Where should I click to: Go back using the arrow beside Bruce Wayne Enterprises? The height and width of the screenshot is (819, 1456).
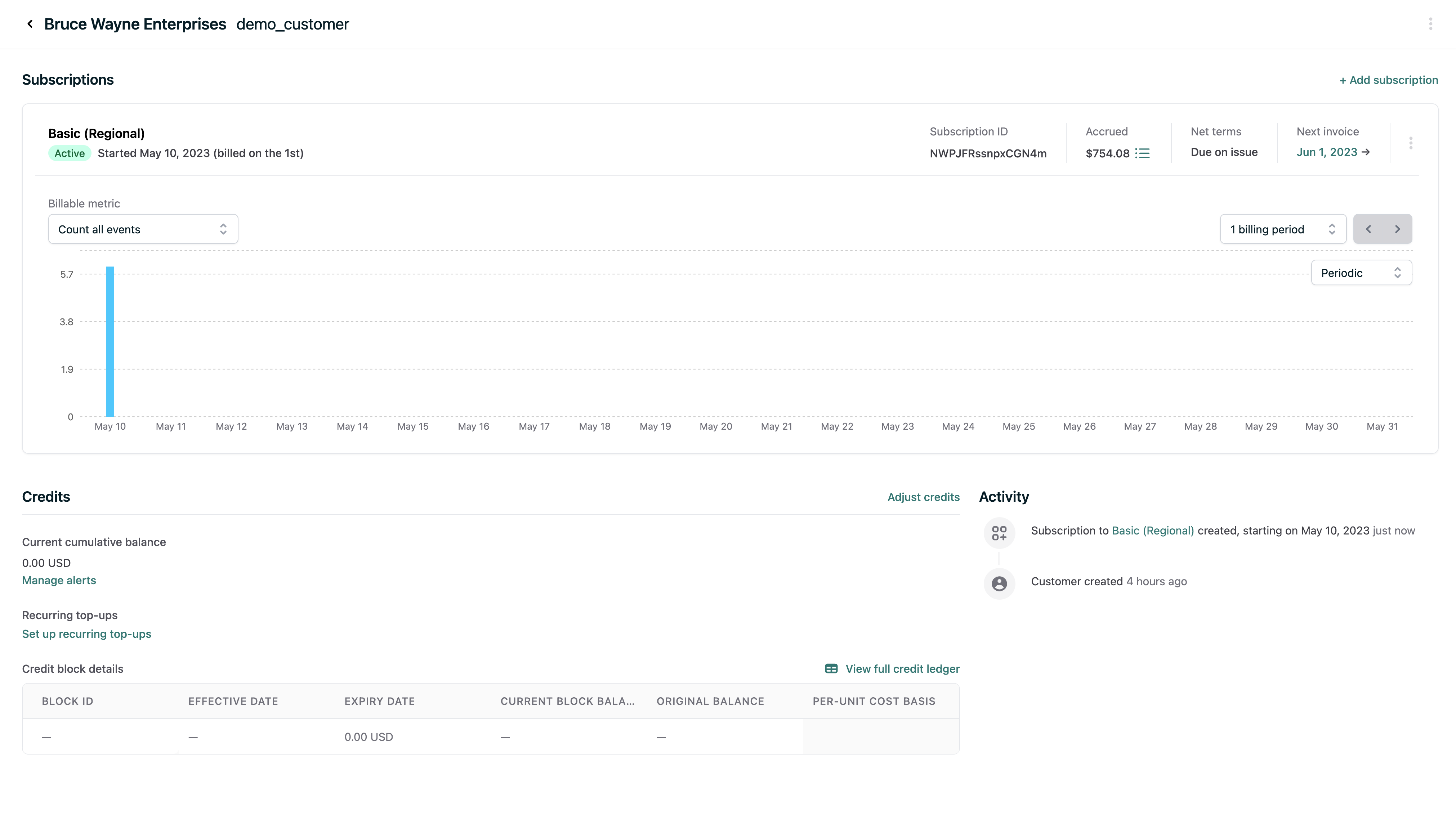(x=30, y=24)
